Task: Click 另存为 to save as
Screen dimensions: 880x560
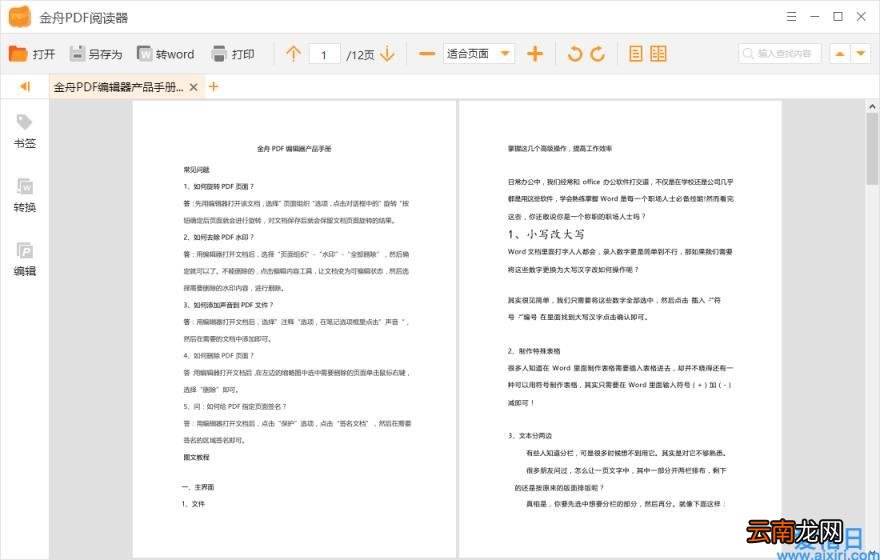Action: point(96,54)
